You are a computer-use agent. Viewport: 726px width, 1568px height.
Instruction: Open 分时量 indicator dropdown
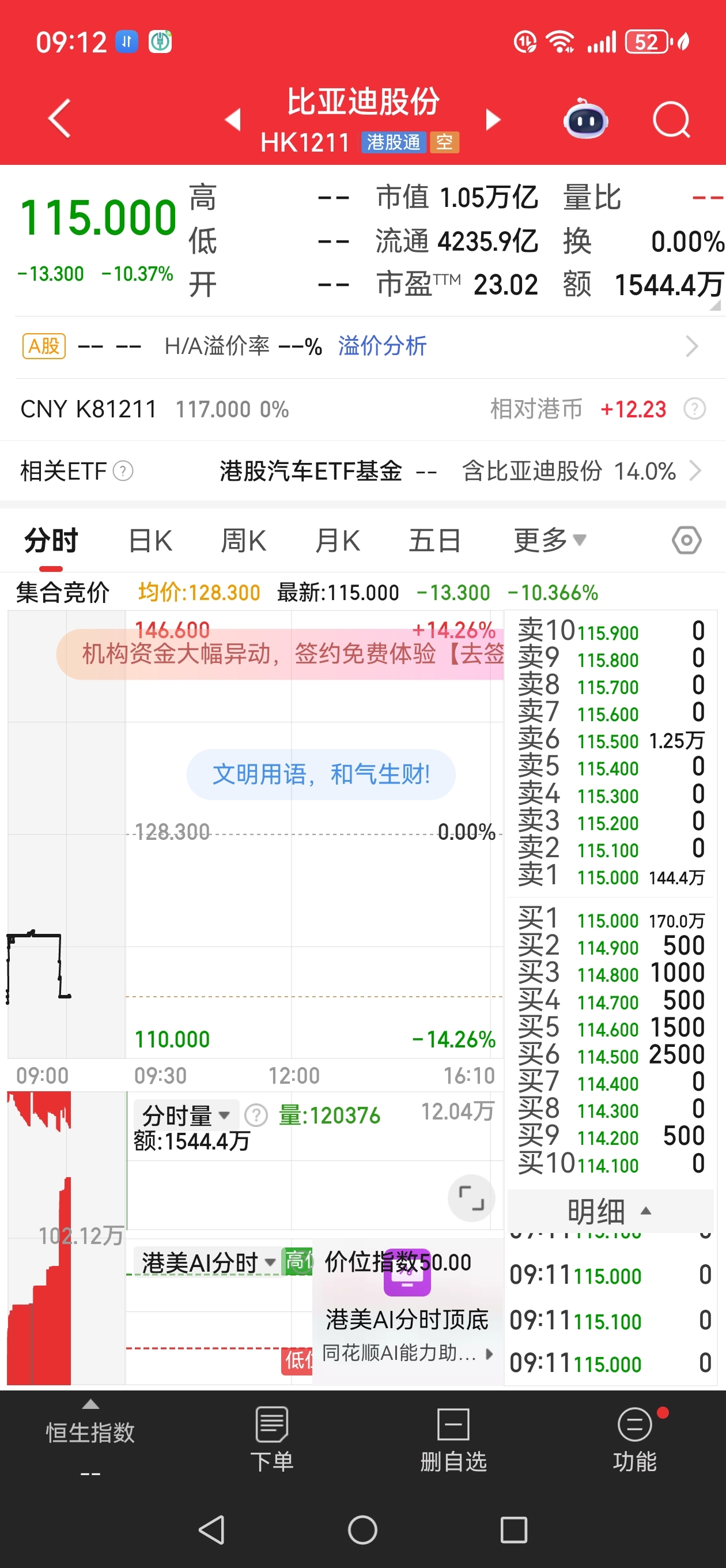(x=186, y=1115)
